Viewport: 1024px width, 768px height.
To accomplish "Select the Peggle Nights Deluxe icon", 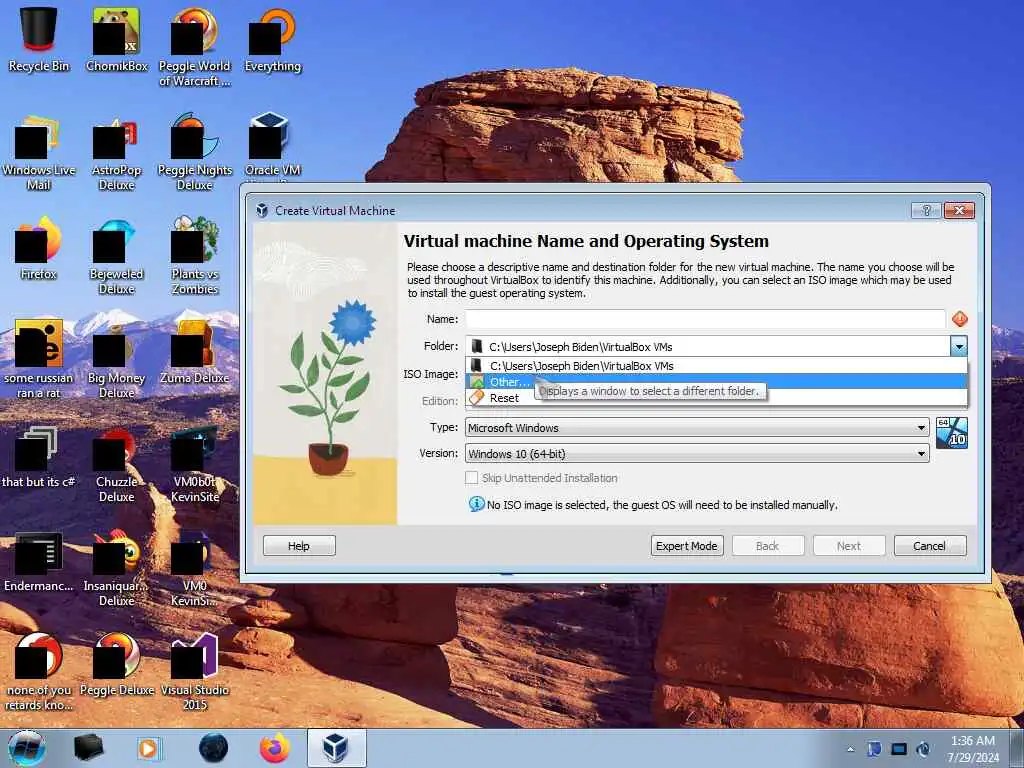I will pos(195,152).
